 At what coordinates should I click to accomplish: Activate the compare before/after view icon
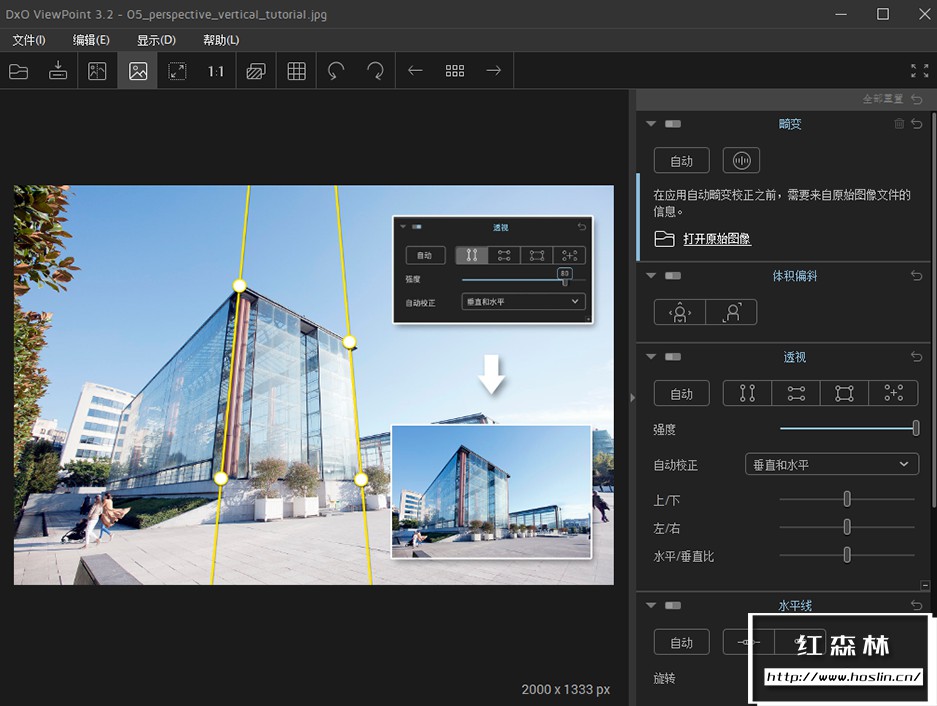(257, 70)
